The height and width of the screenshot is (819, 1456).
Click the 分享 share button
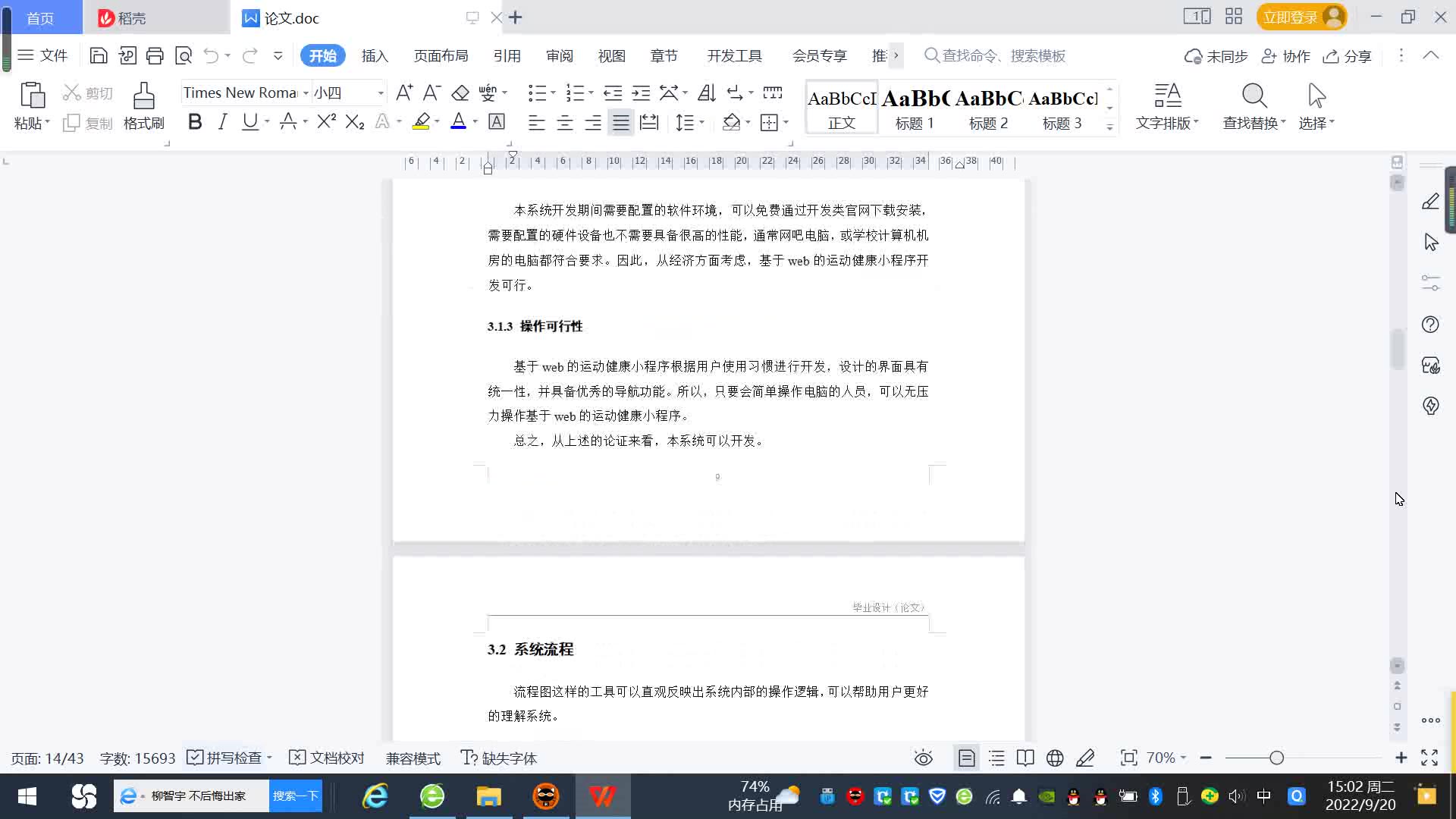(1348, 56)
